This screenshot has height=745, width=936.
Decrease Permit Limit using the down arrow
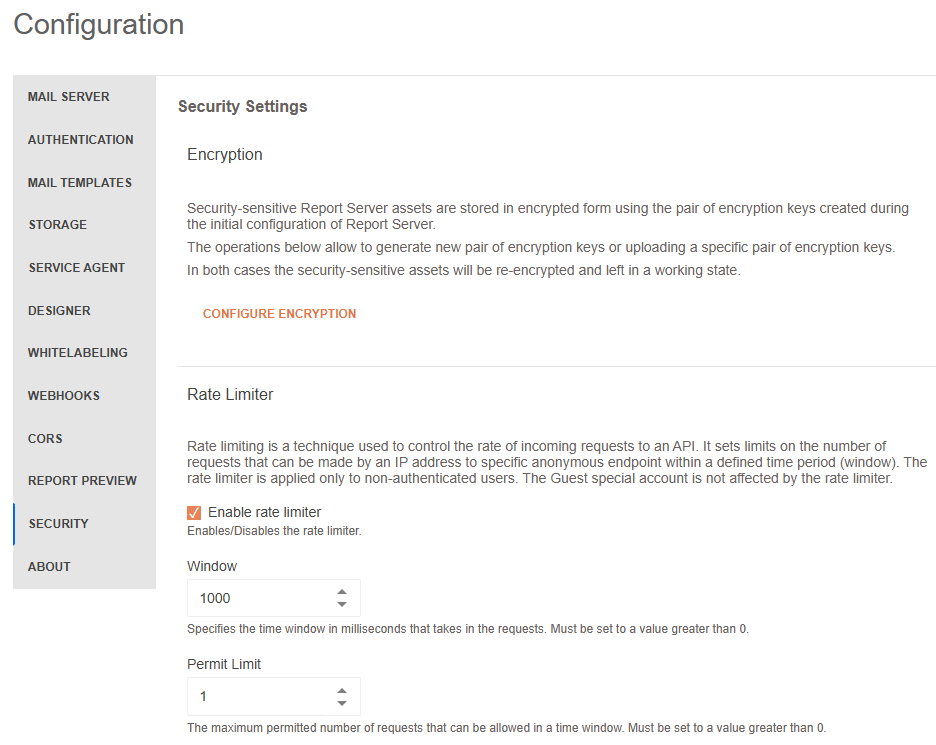coord(341,701)
